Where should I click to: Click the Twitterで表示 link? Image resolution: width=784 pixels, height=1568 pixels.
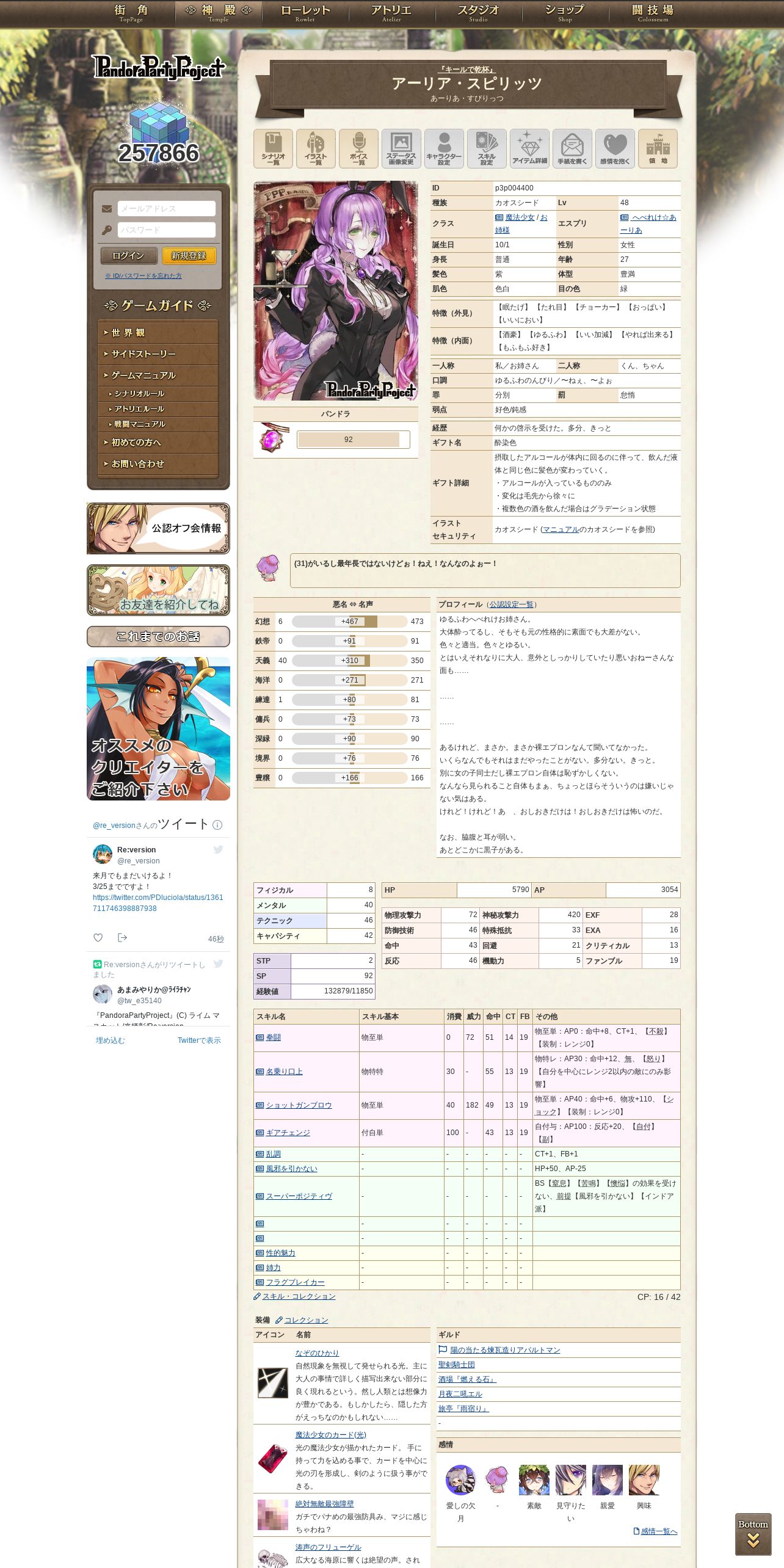199,1040
